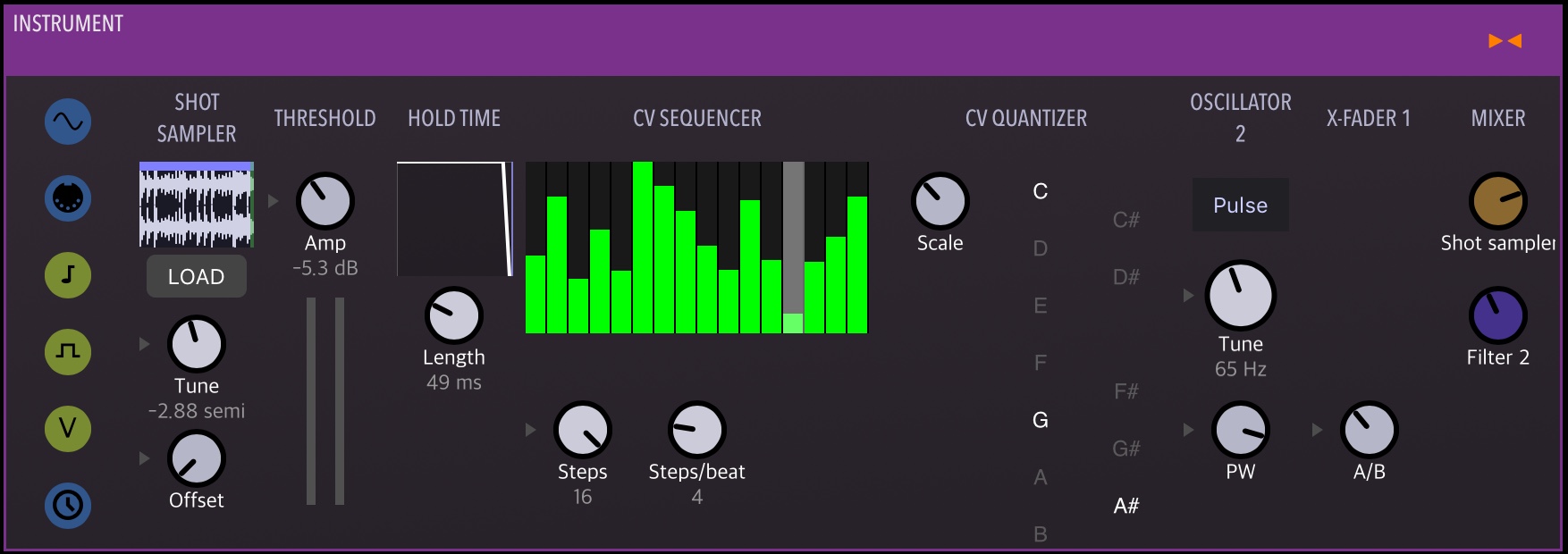Screen dimensions: 1568x554
Task: Select the music note icon
Action: tap(68, 275)
